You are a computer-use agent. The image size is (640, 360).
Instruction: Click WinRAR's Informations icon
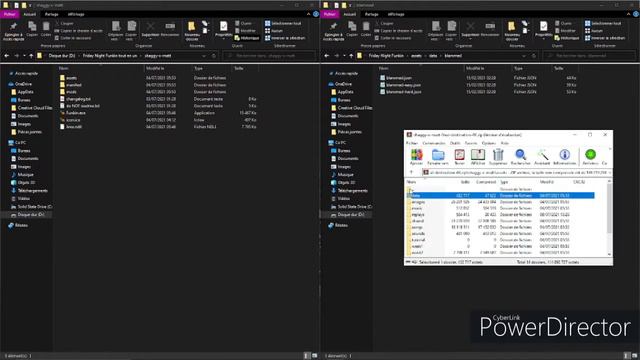(564, 157)
